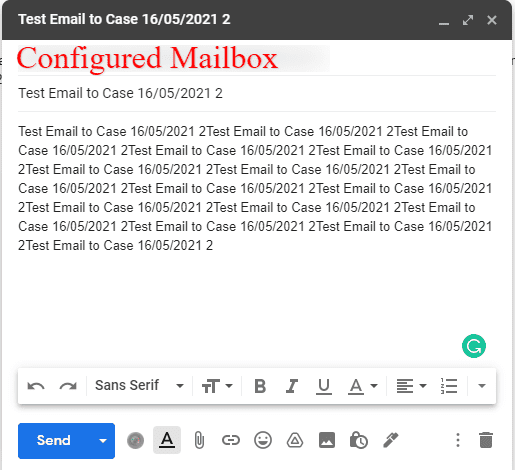Click the recipients field showing Configured Mailbox

click(257, 58)
